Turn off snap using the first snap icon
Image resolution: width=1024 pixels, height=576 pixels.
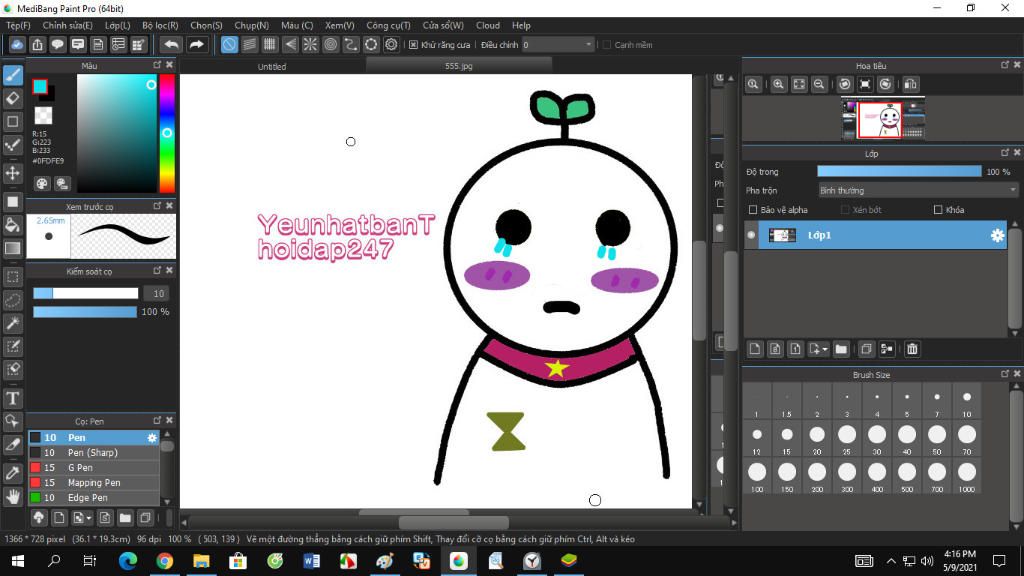(229, 44)
